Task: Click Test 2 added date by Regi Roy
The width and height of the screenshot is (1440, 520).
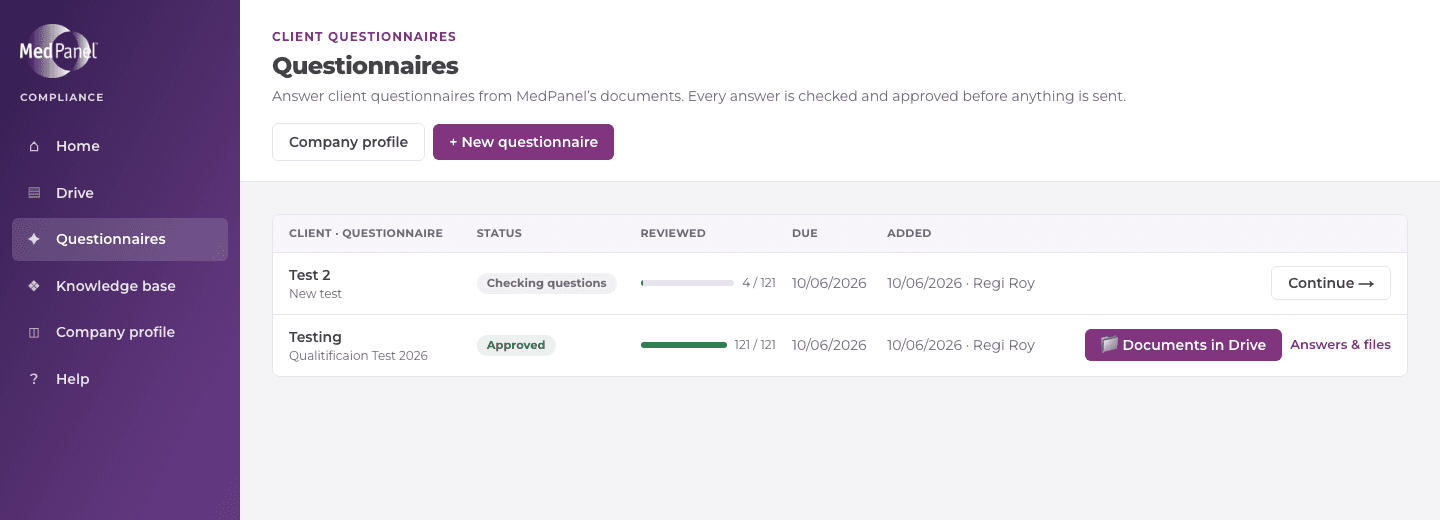Action: coord(961,283)
